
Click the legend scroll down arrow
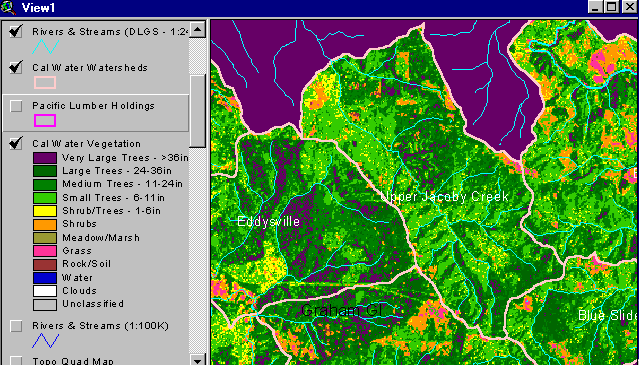tap(198, 360)
